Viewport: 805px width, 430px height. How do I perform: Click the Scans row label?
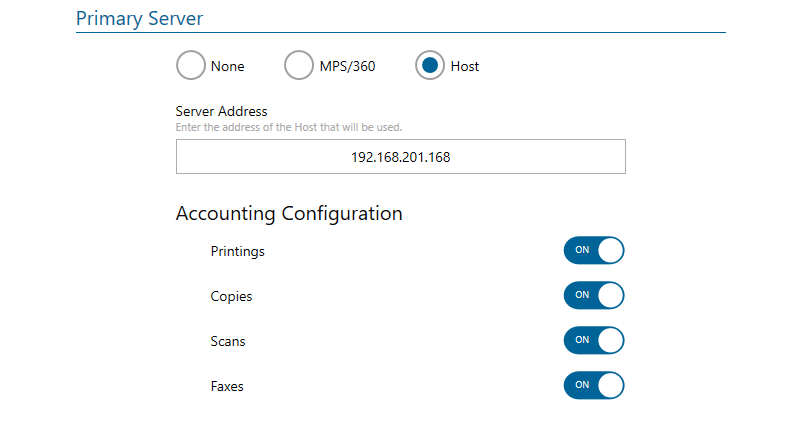(x=228, y=341)
